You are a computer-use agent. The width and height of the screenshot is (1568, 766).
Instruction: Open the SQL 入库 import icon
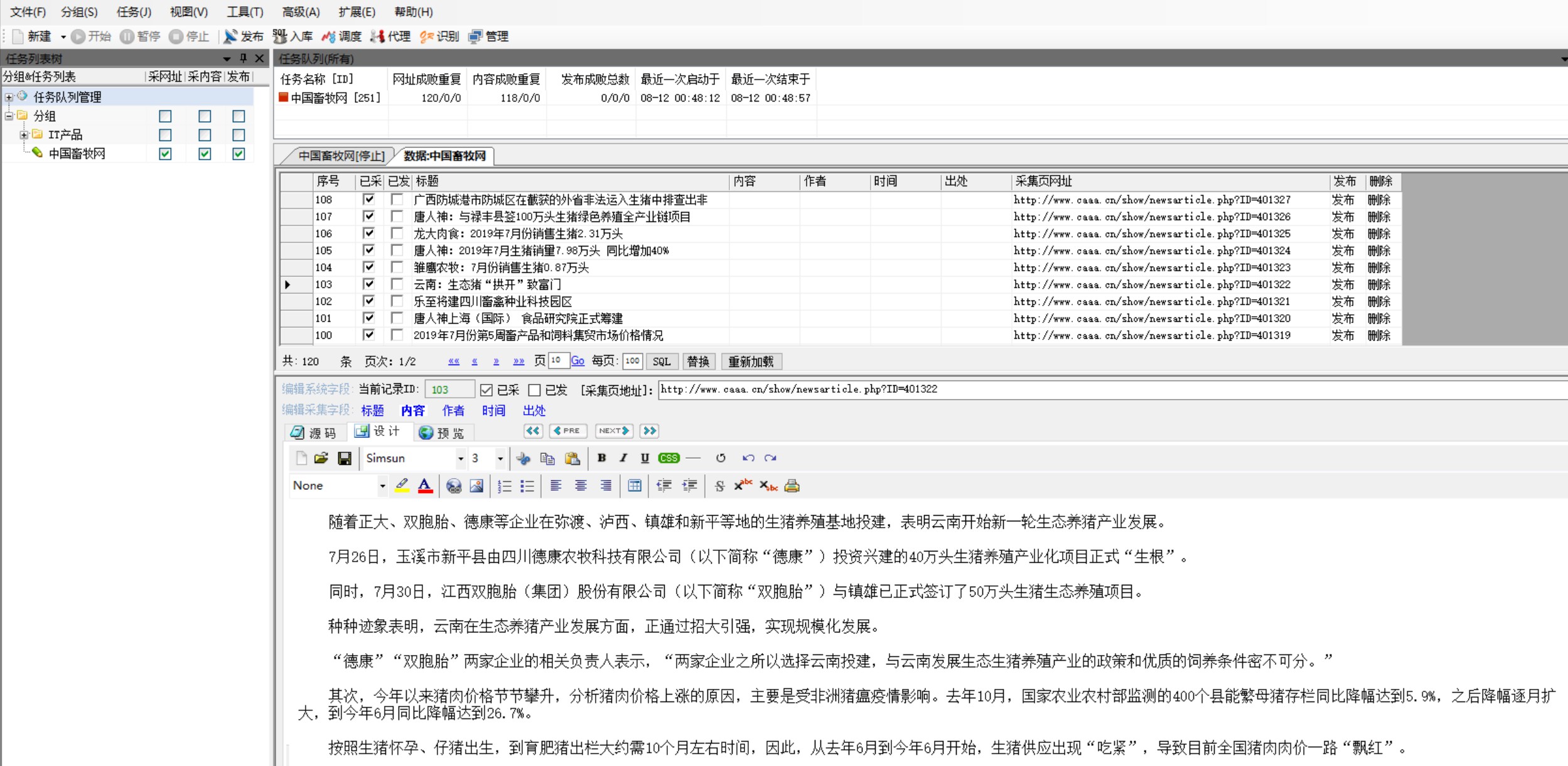[293, 36]
